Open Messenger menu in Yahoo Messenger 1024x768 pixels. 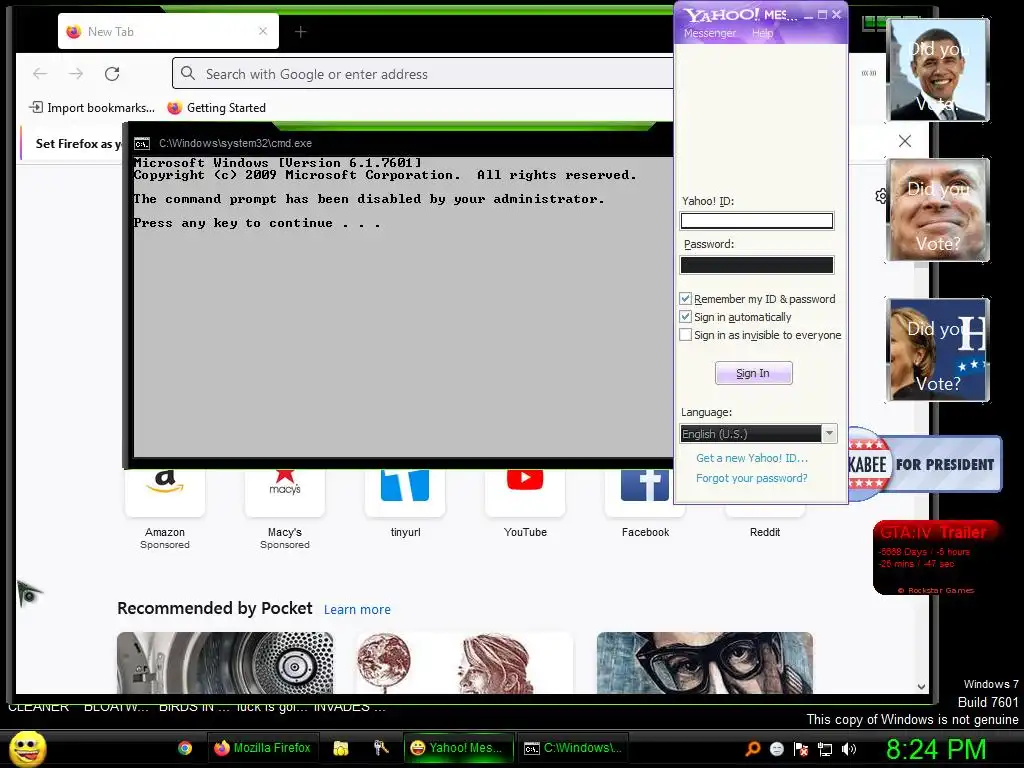point(709,33)
